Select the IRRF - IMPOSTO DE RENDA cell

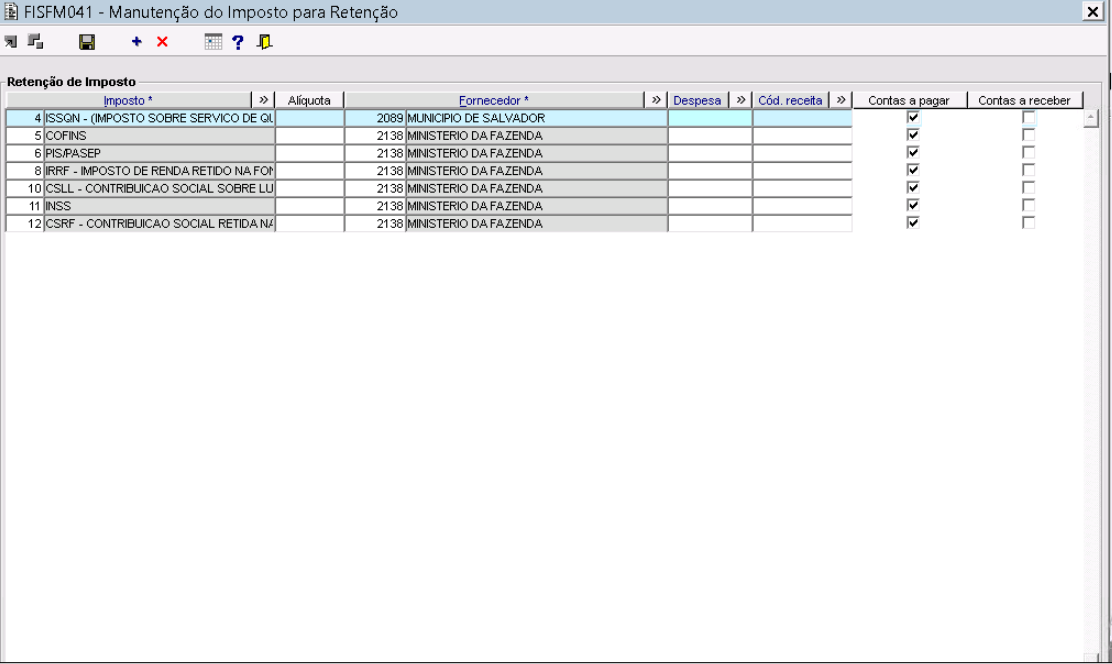[x=160, y=170]
